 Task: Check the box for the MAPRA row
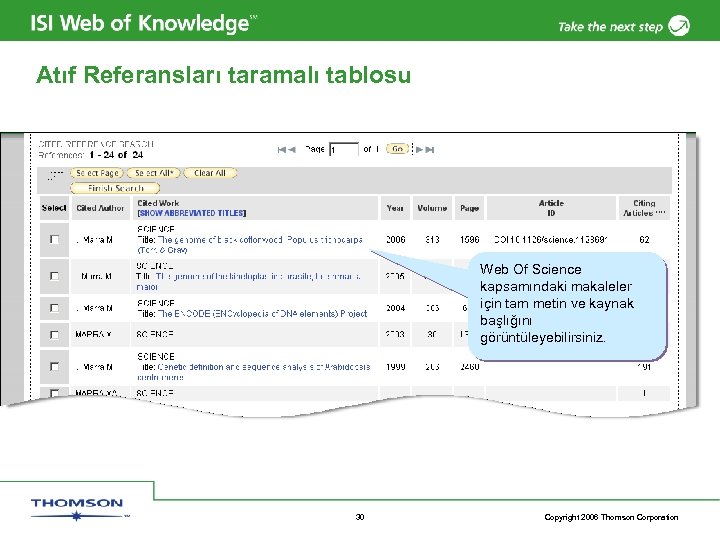click(54, 335)
